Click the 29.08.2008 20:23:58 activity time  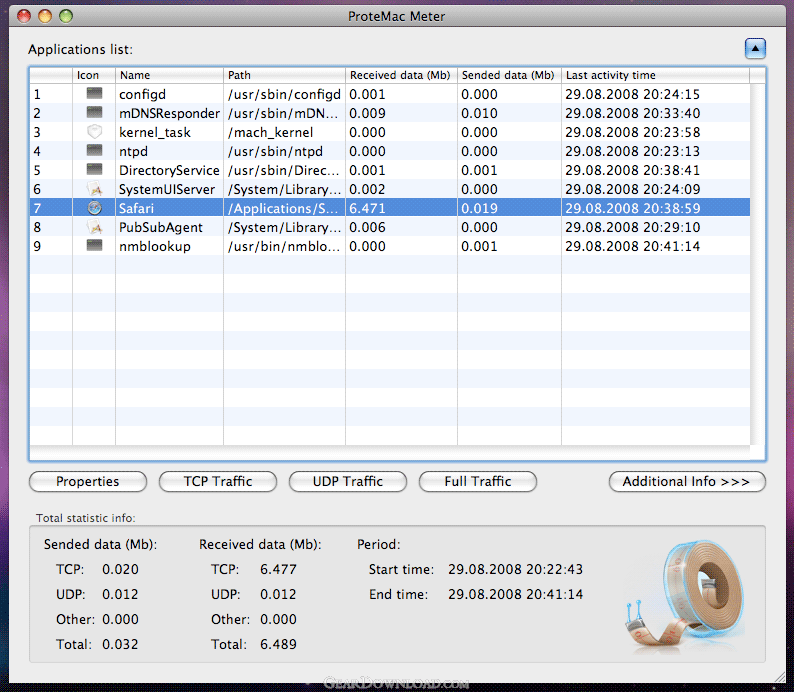632,133
